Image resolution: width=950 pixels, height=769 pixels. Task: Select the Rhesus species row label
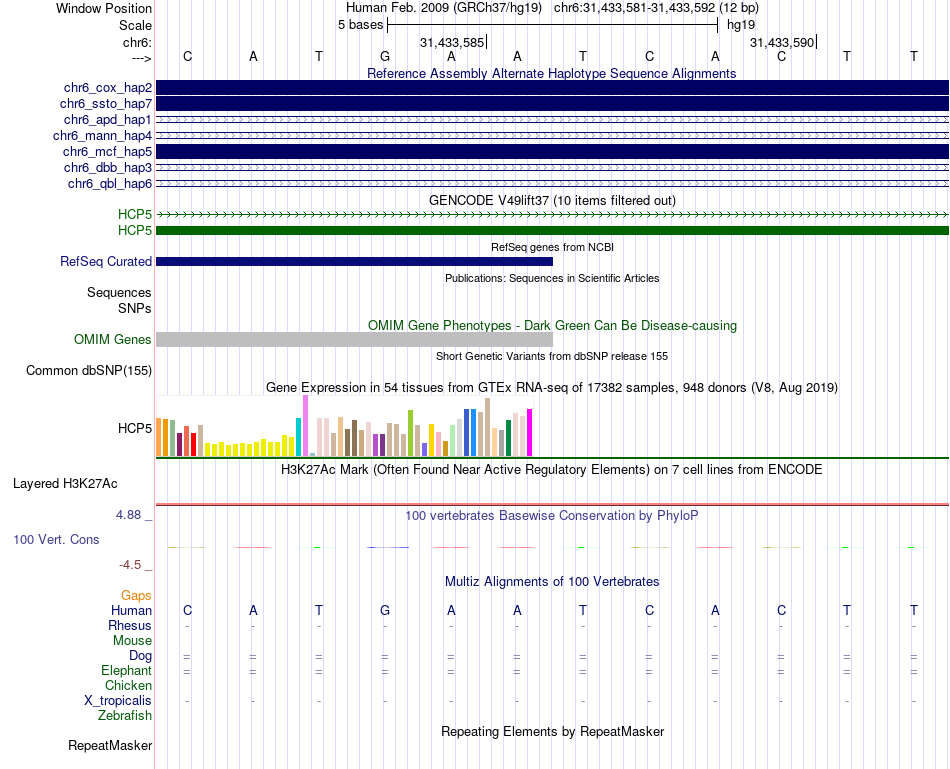click(x=130, y=625)
